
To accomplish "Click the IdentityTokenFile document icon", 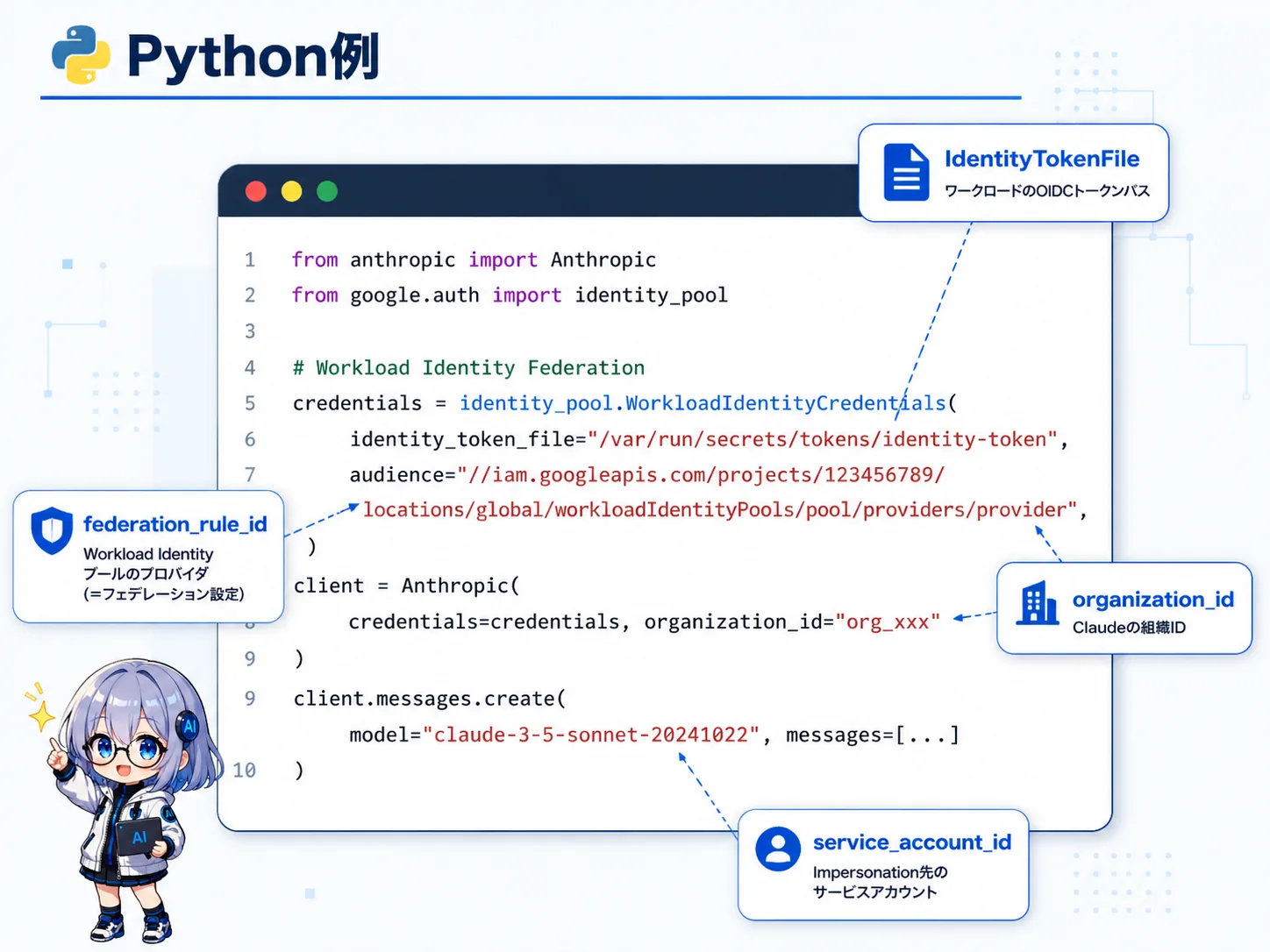I will pyautogui.click(x=906, y=172).
